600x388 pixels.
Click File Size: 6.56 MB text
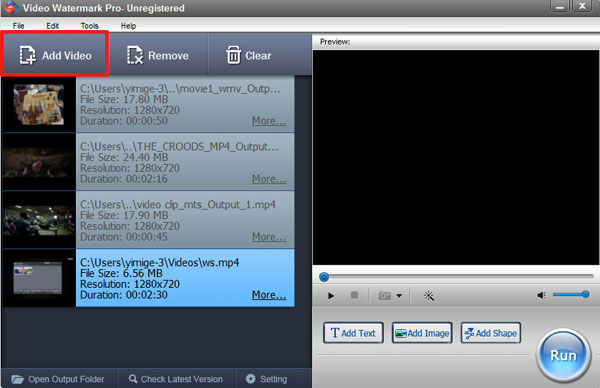click(121, 273)
